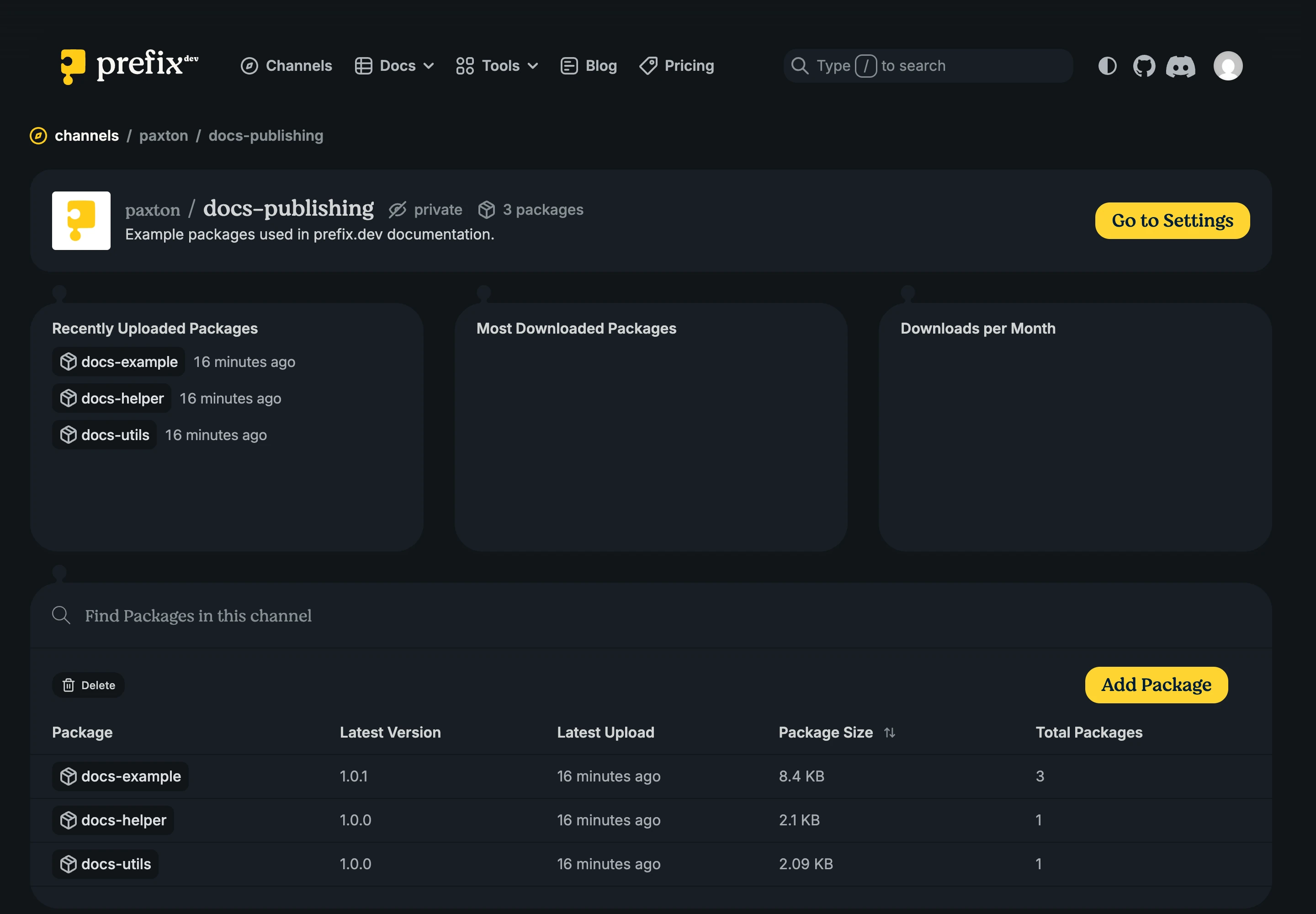The width and height of the screenshot is (1316, 914).
Task: Open the Channels nav item
Action: [x=287, y=66]
